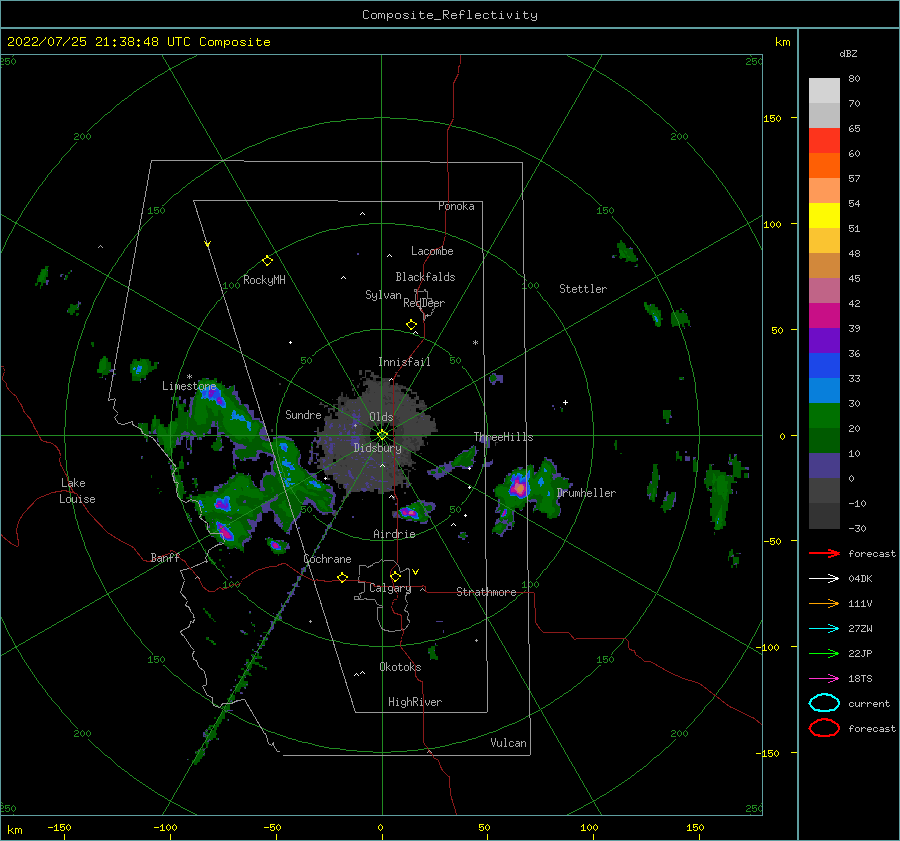Click the red forecast oval icon
This screenshot has width=900, height=841.
tap(824, 728)
